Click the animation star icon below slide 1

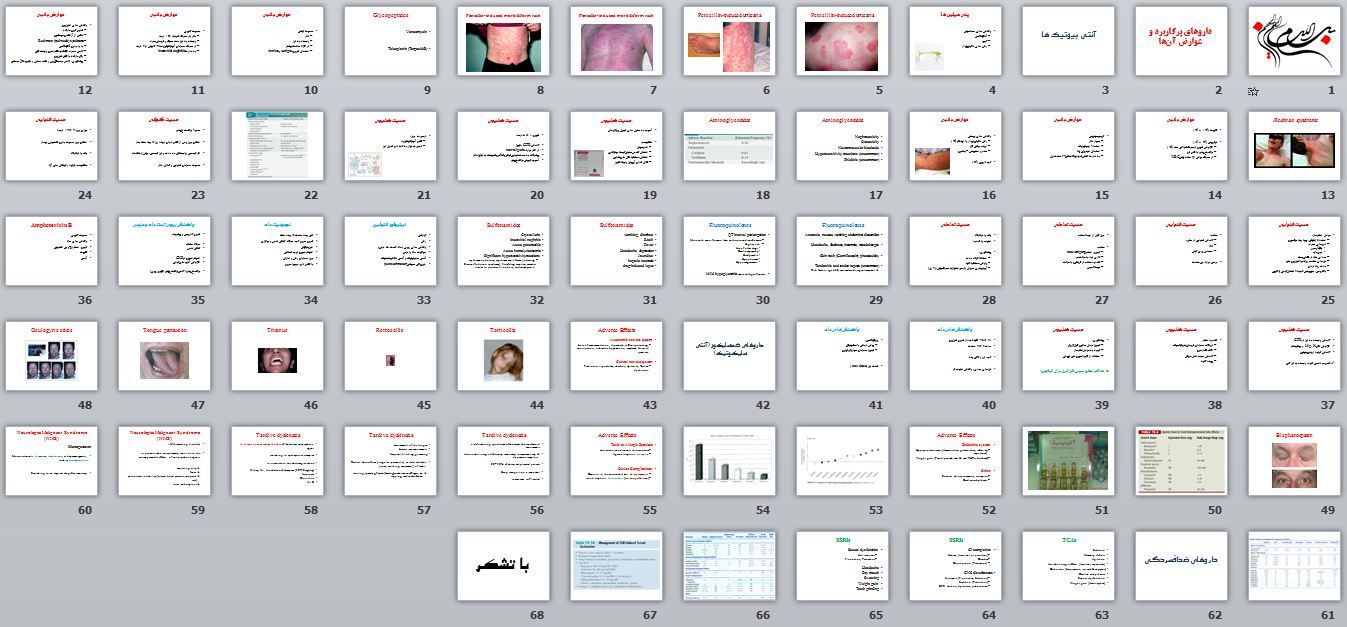pyautogui.click(x=1253, y=91)
